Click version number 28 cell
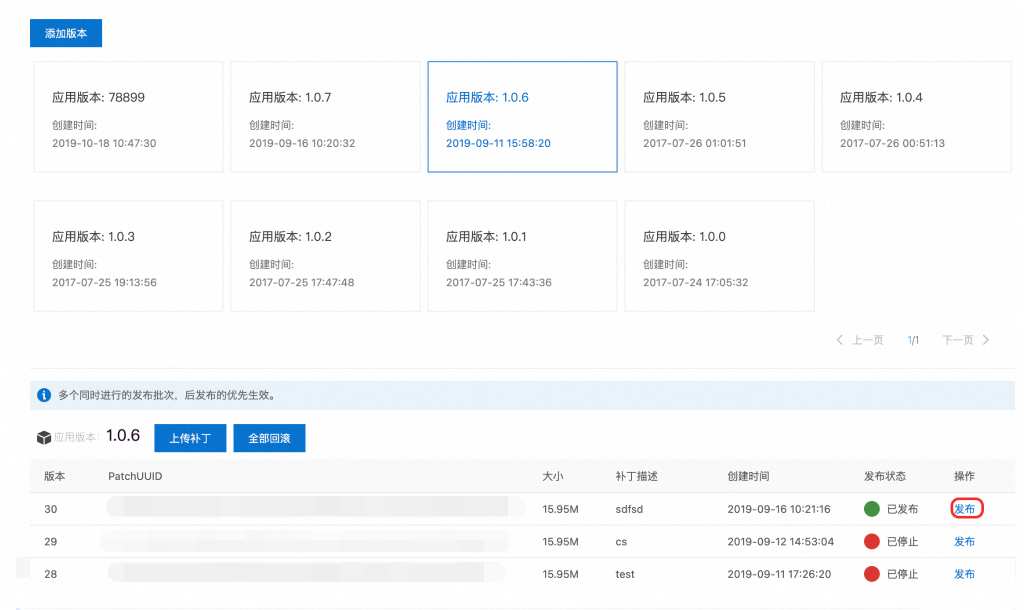1024x610 pixels. [x=51, y=574]
